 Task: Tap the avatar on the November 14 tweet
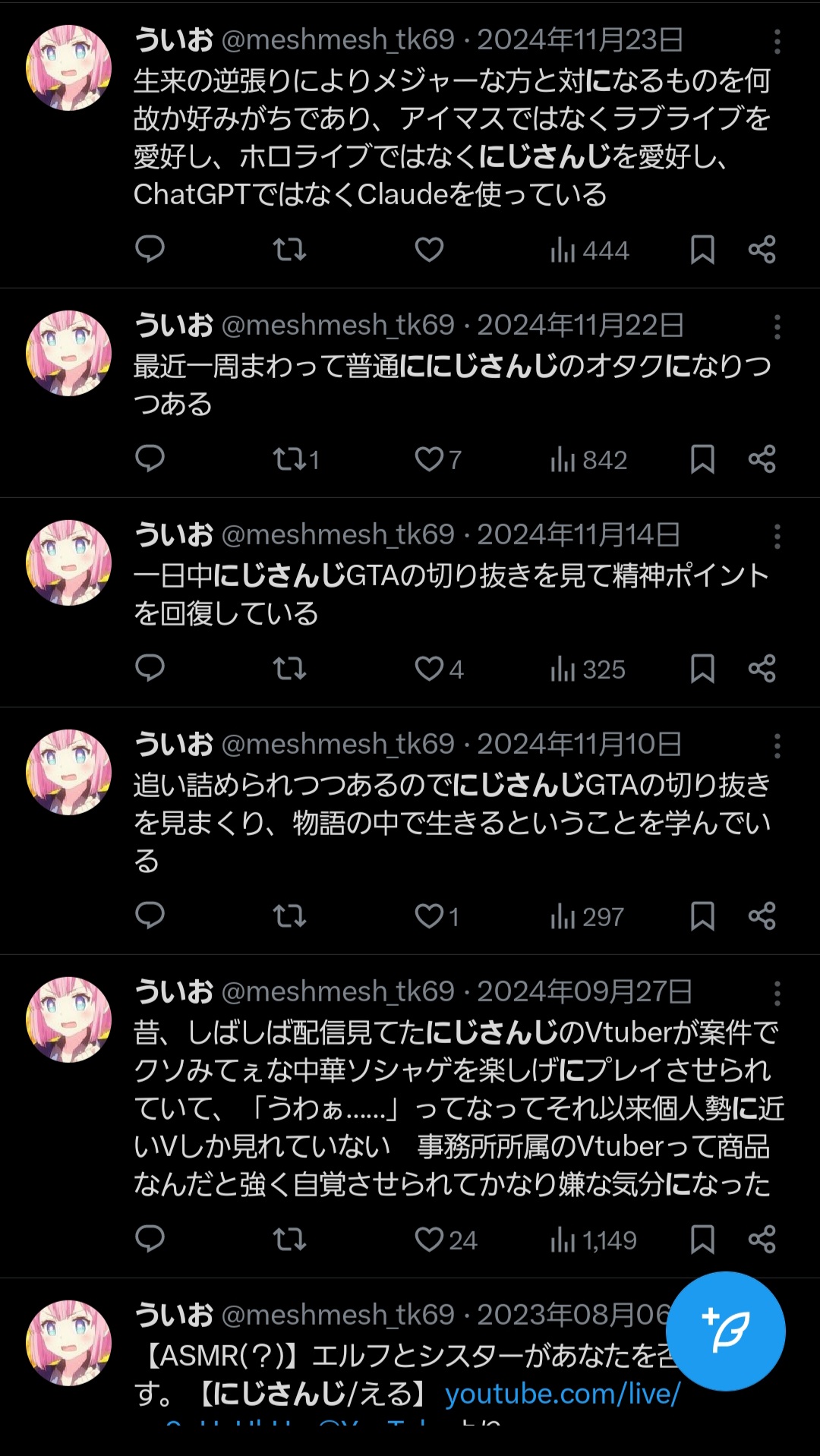pyautogui.click(x=69, y=563)
